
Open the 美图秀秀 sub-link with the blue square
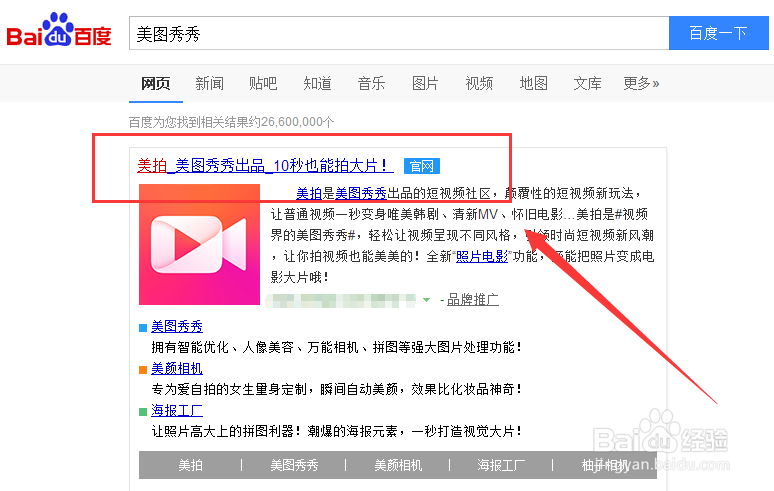(177, 327)
